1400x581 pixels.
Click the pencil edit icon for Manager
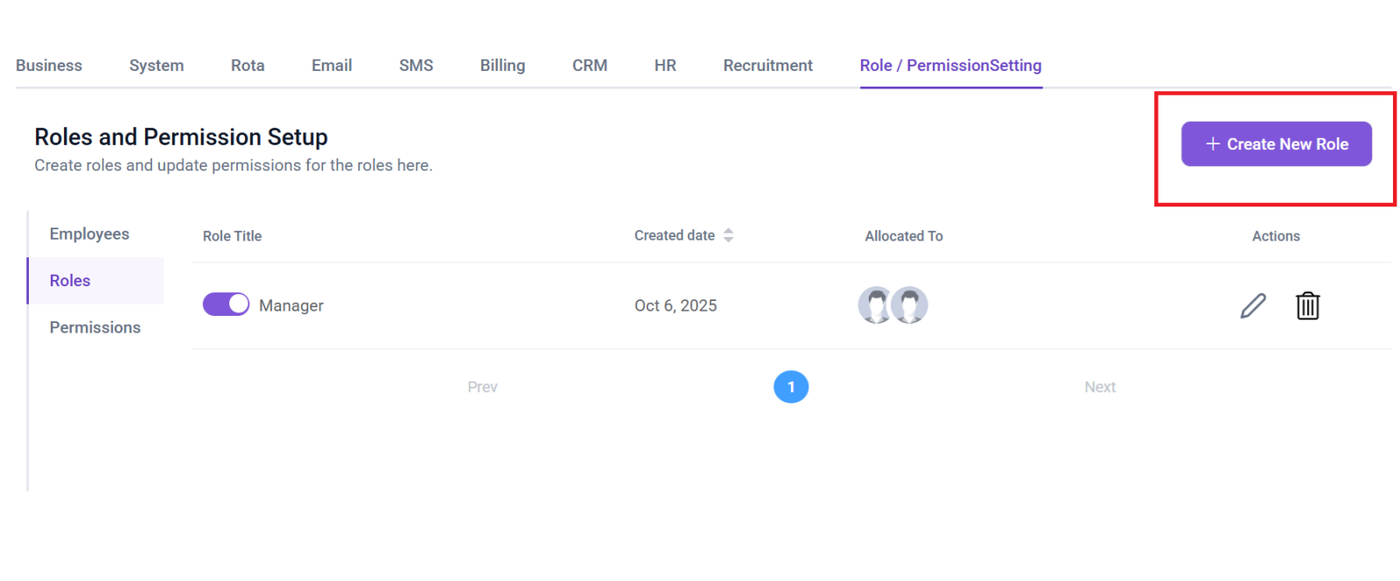pyautogui.click(x=1253, y=306)
